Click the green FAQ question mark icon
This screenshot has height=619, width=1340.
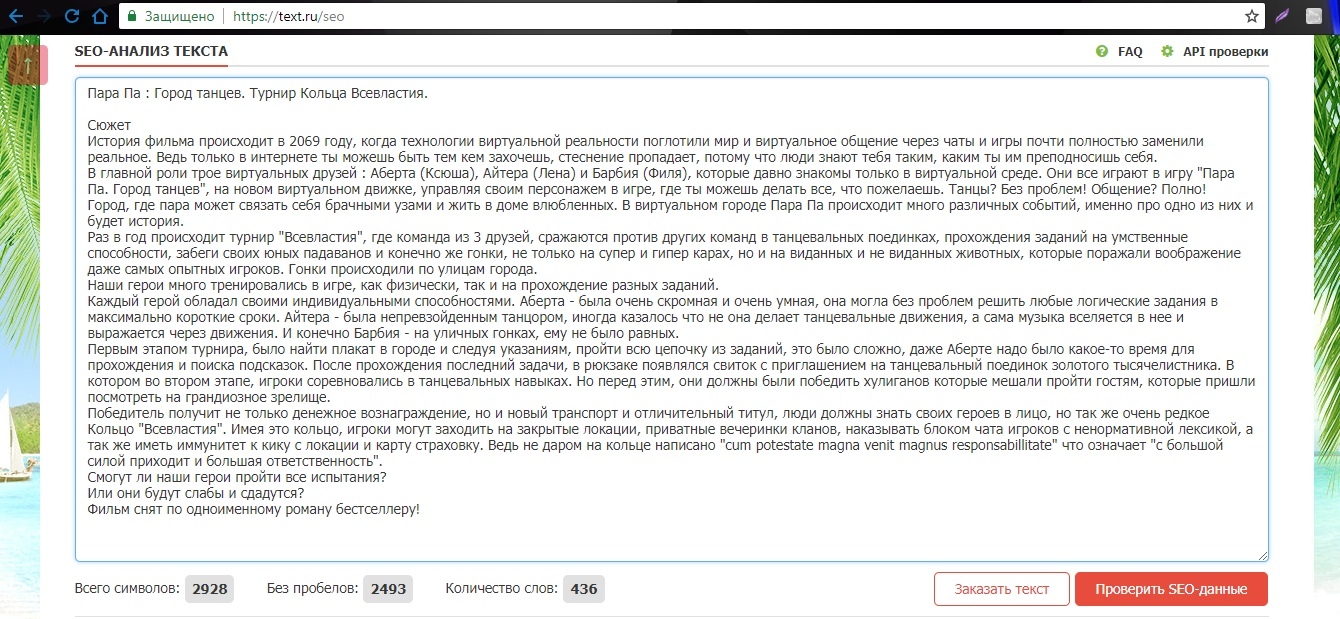pyautogui.click(x=1102, y=51)
